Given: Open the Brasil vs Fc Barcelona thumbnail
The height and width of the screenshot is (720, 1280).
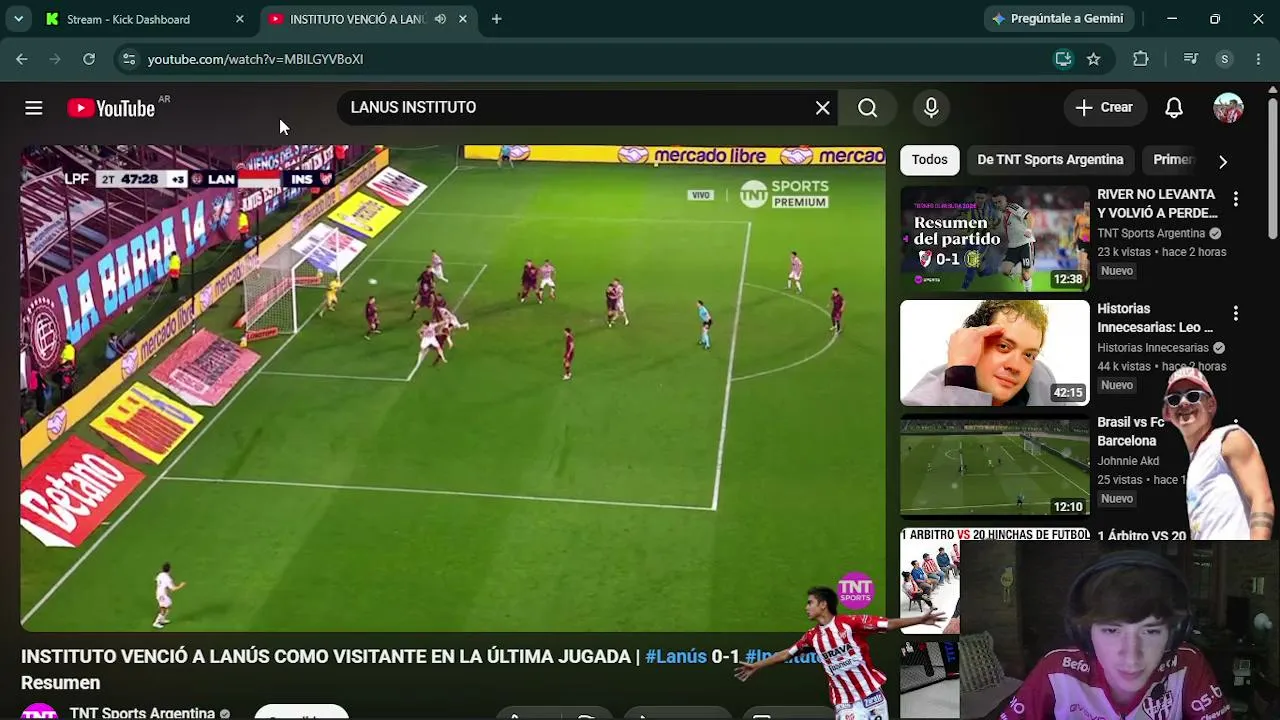Looking at the screenshot, I should click(994, 467).
